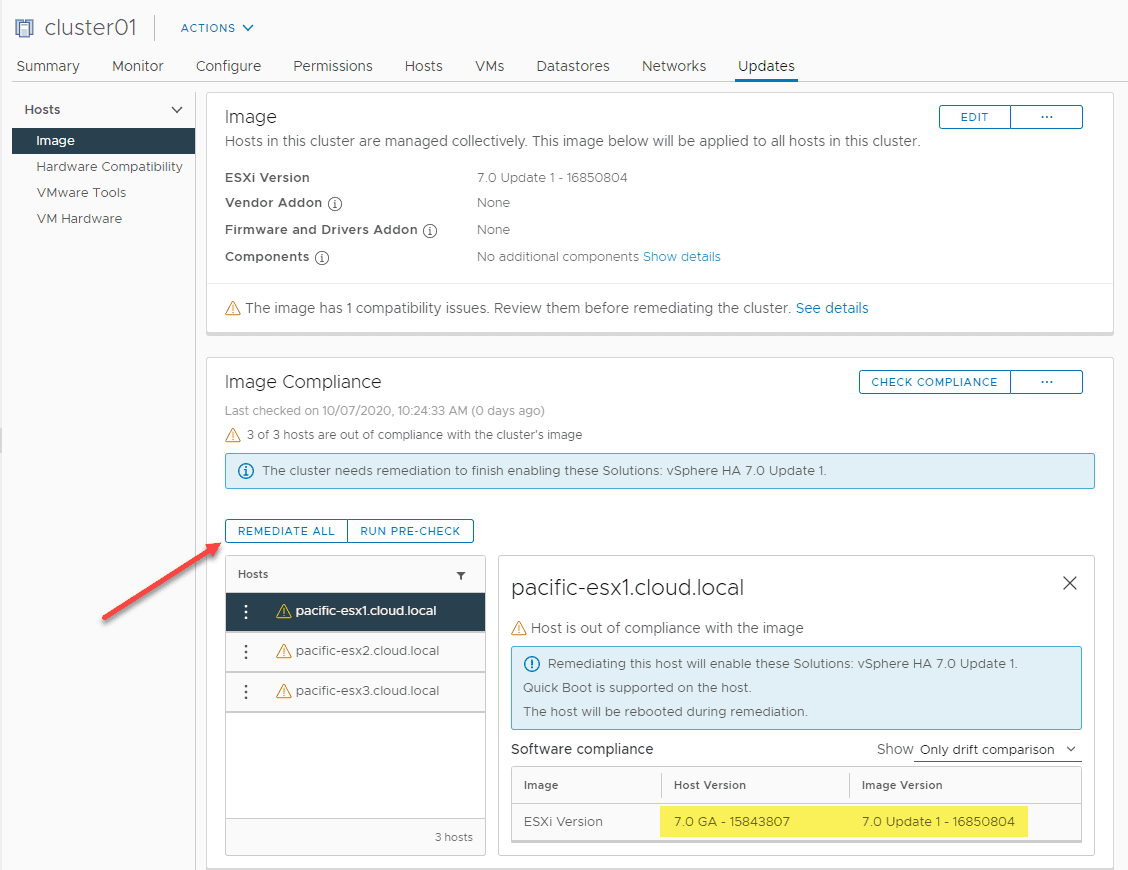Click the Run Pre-Check button
Screen dimensions: 1128x870
(410, 531)
